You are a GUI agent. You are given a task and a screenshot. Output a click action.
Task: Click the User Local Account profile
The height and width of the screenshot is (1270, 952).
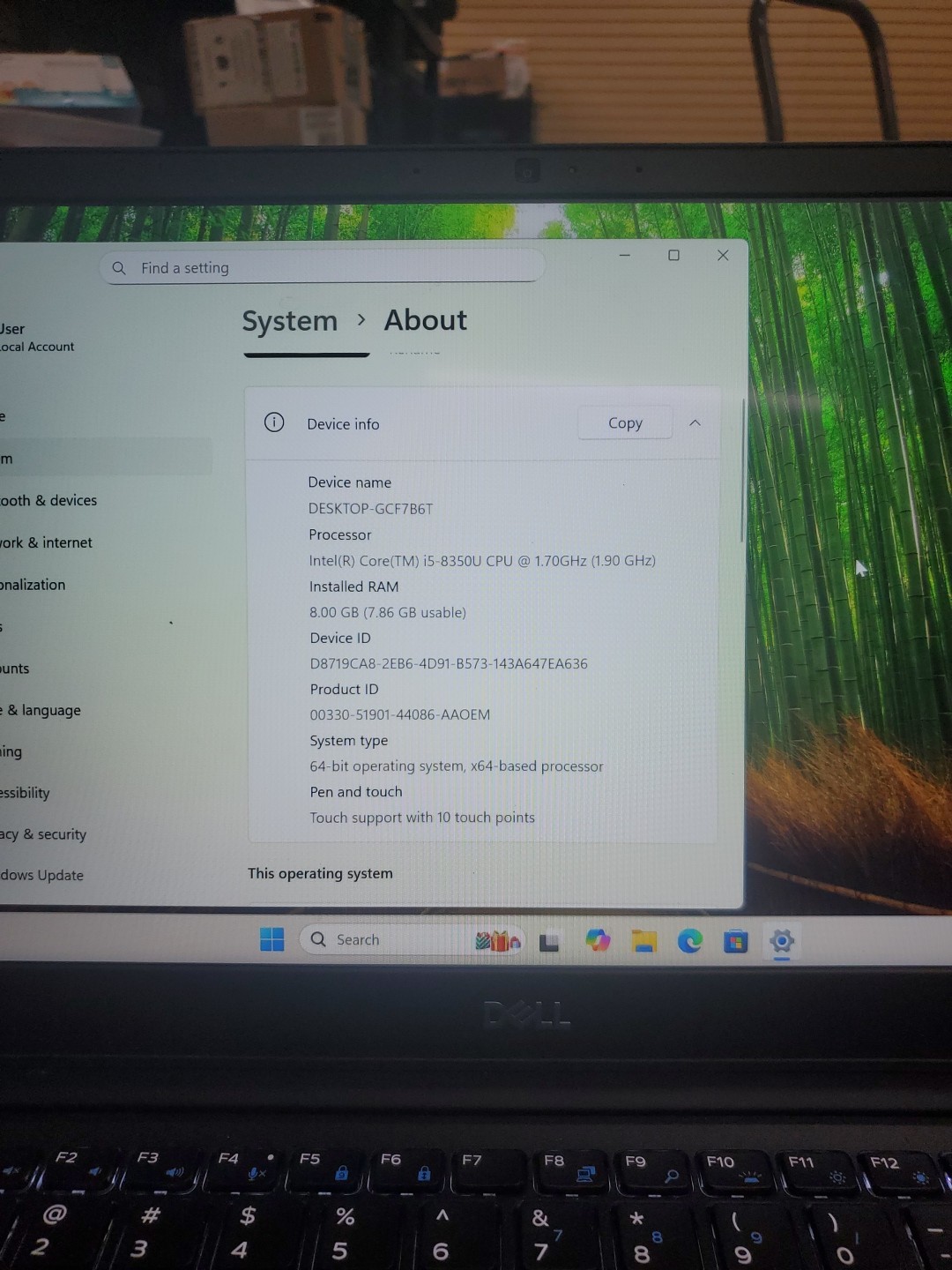coord(37,337)
